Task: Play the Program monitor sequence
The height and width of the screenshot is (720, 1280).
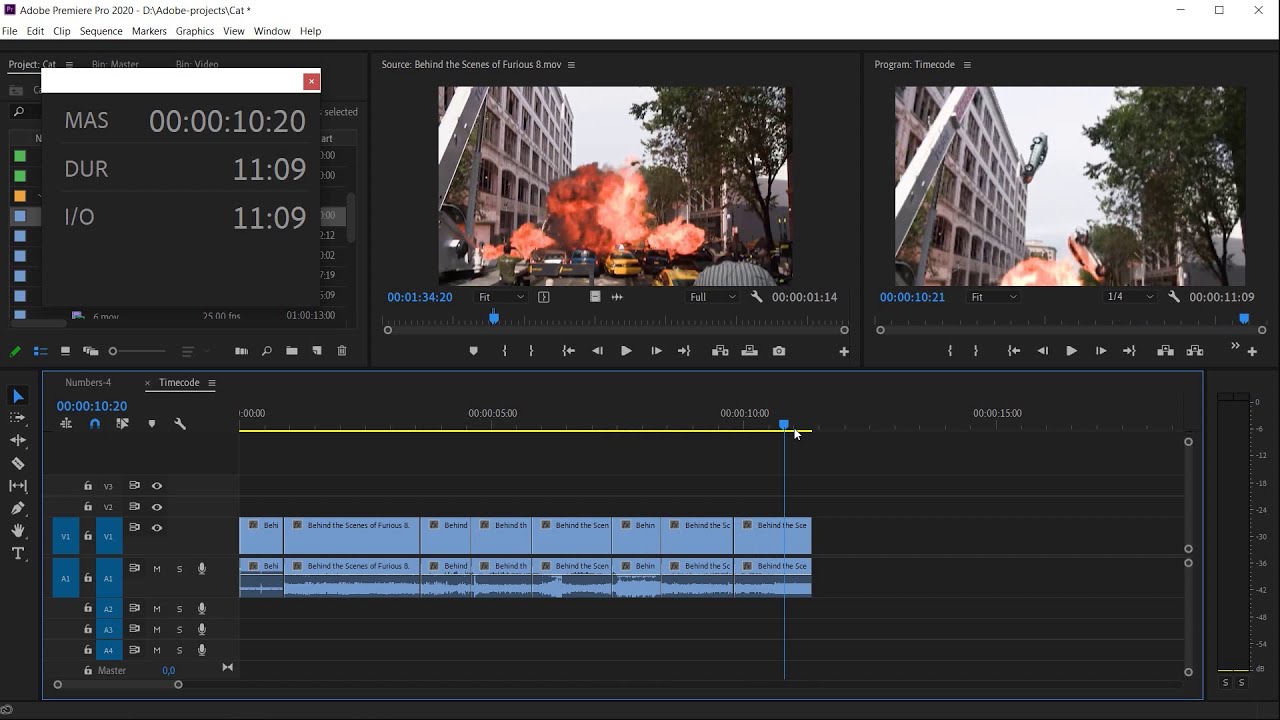Action: coord(1071,351)
